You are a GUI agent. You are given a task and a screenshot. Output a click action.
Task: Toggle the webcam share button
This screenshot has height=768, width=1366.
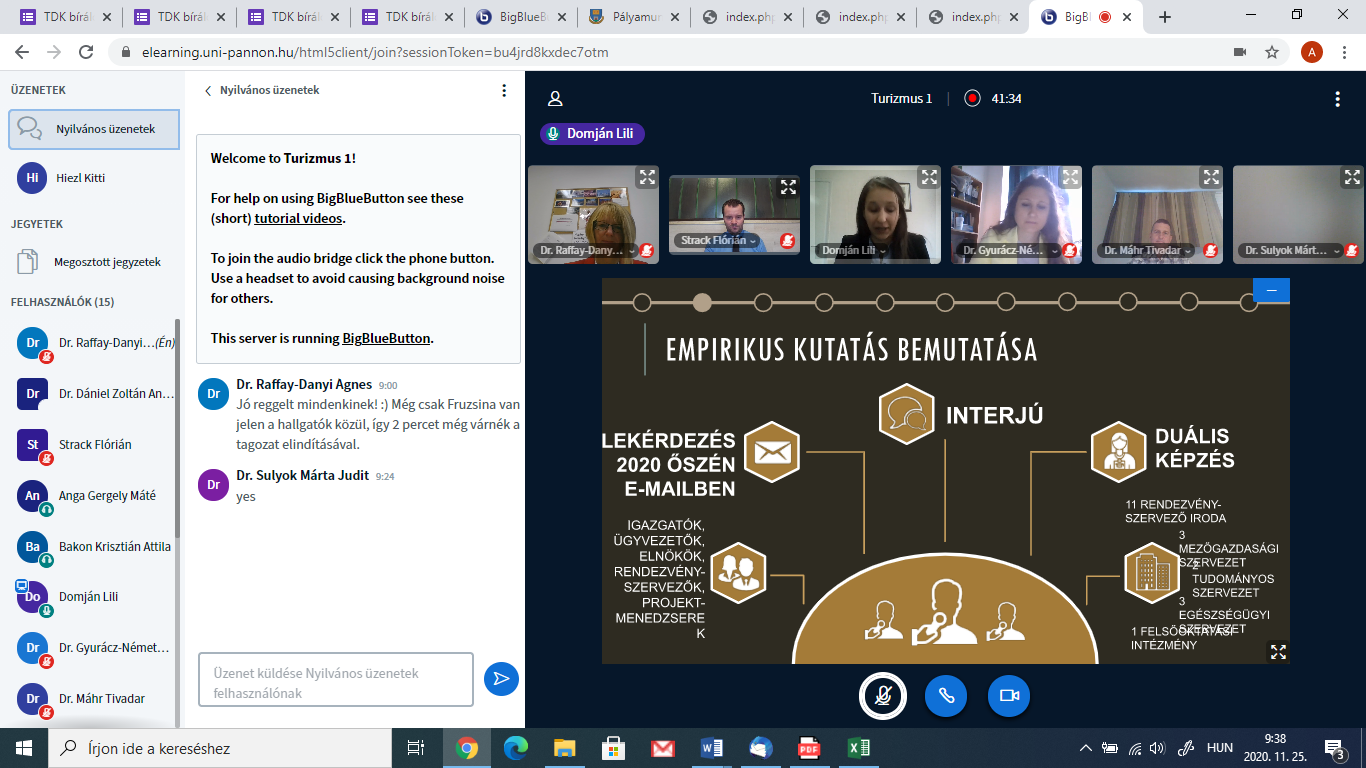tap(1008, 696)
